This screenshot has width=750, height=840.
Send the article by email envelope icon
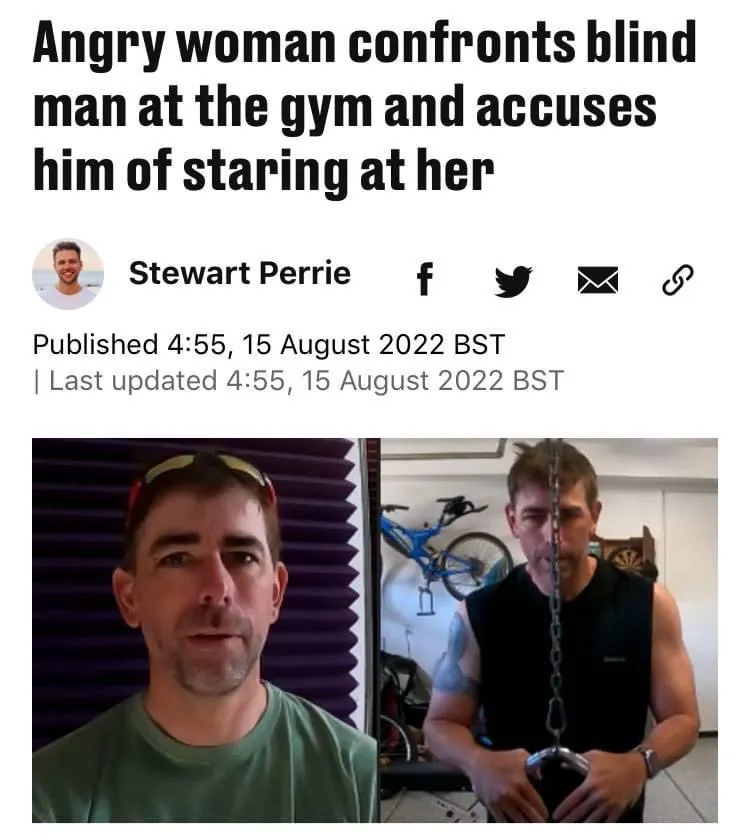pyautogui.click(x=597, y=280)
